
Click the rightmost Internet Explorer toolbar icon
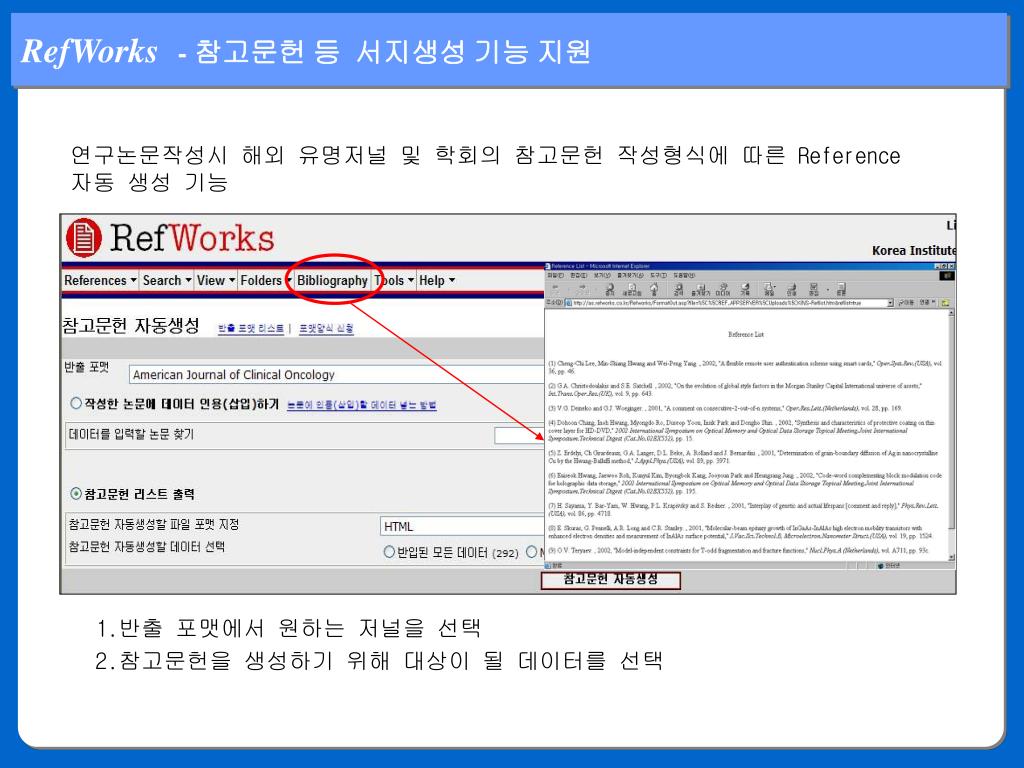(841, 289)
